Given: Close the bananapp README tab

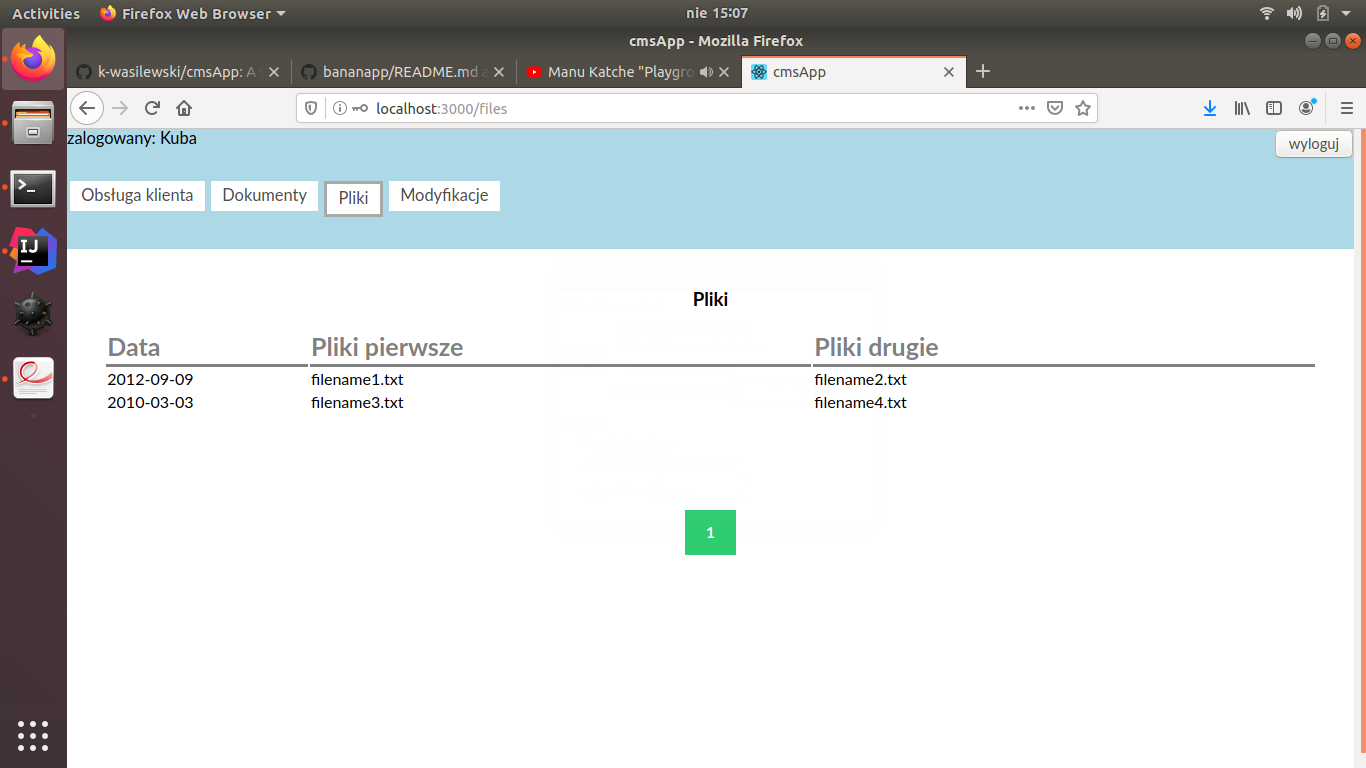Looking at the screenshot, I should [499, 72].
